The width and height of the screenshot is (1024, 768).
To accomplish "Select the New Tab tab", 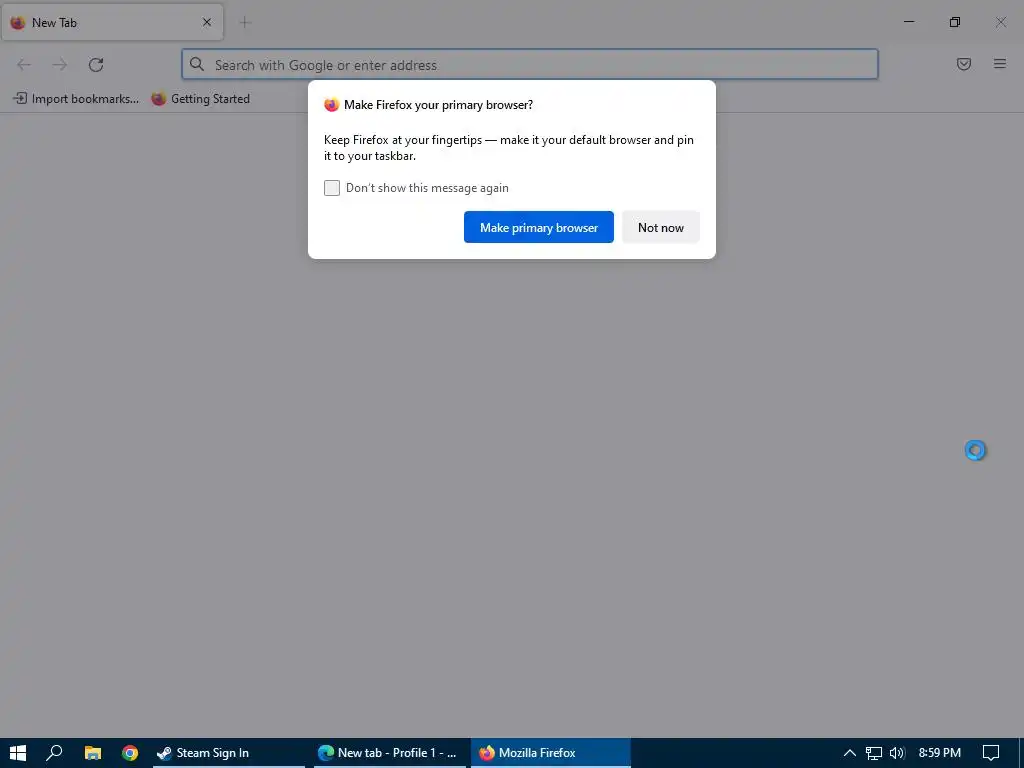I will [x=112, y=22].
